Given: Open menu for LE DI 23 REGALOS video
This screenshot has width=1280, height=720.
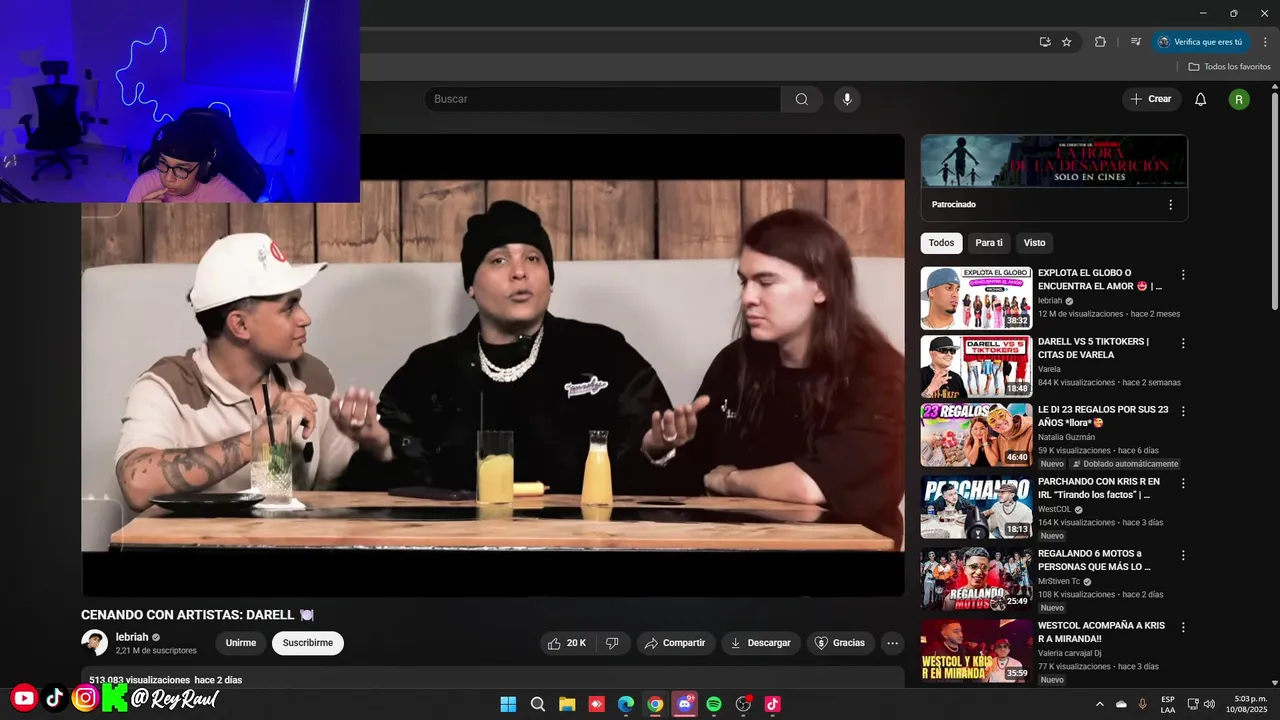Looking at the screenshot, I should point(1183,411).
